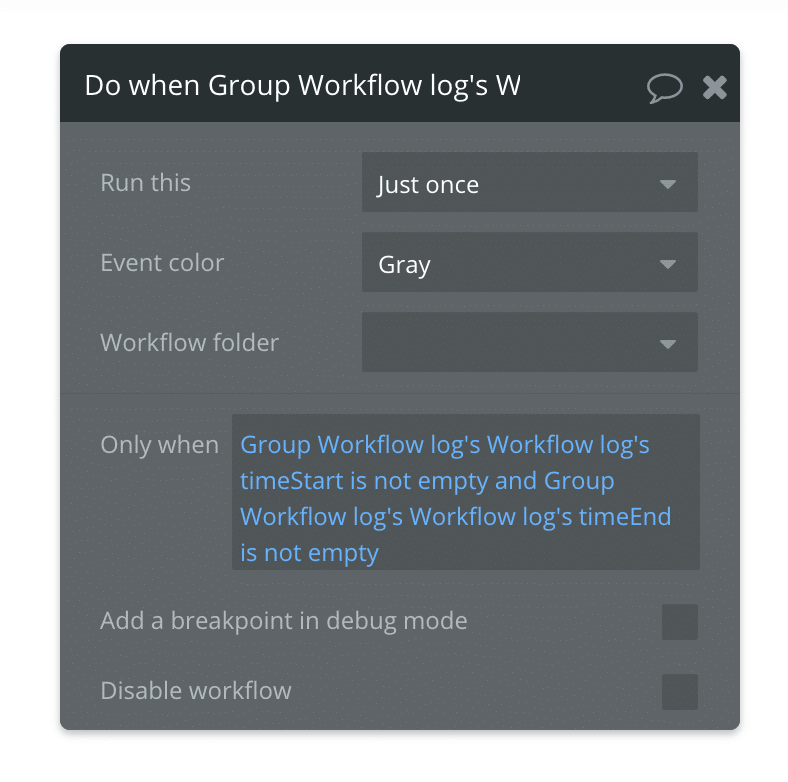Tick the Disable workflow checkbox
Image resolution: width=788 pixels, height=782 pixels.
[680, 692]
